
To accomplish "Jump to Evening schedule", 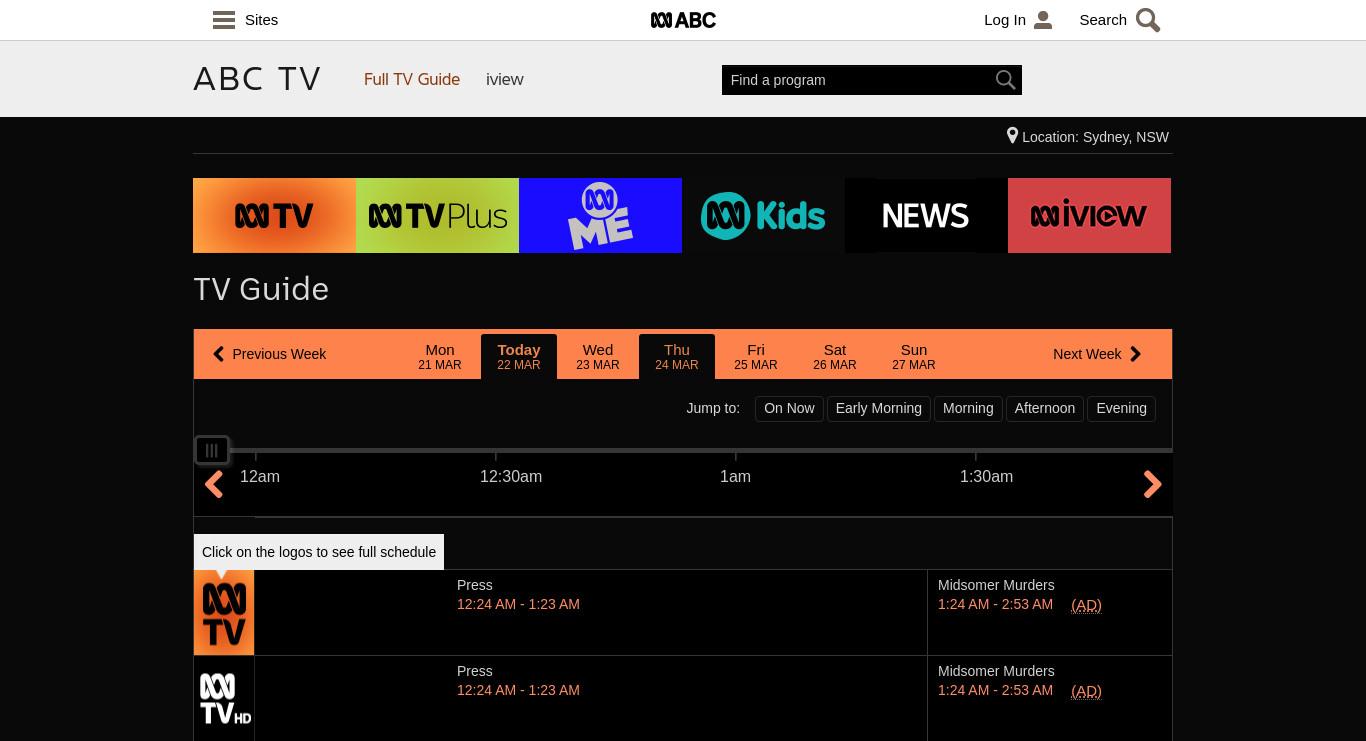I will 1121,408.
